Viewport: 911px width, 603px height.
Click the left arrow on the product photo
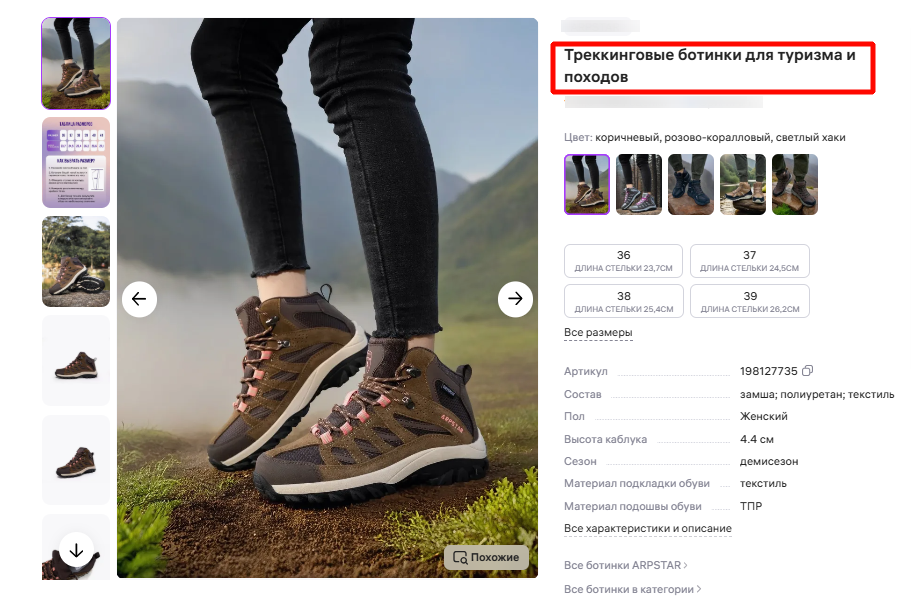click(x=139, y=298)
